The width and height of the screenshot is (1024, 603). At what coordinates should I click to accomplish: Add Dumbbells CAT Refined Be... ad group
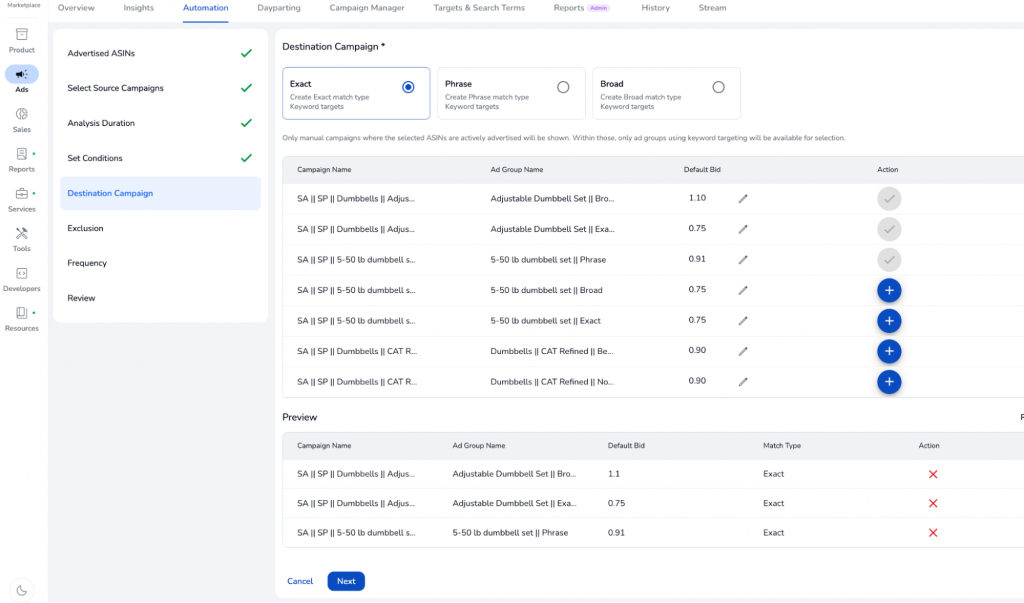click(x=889, y=351)
